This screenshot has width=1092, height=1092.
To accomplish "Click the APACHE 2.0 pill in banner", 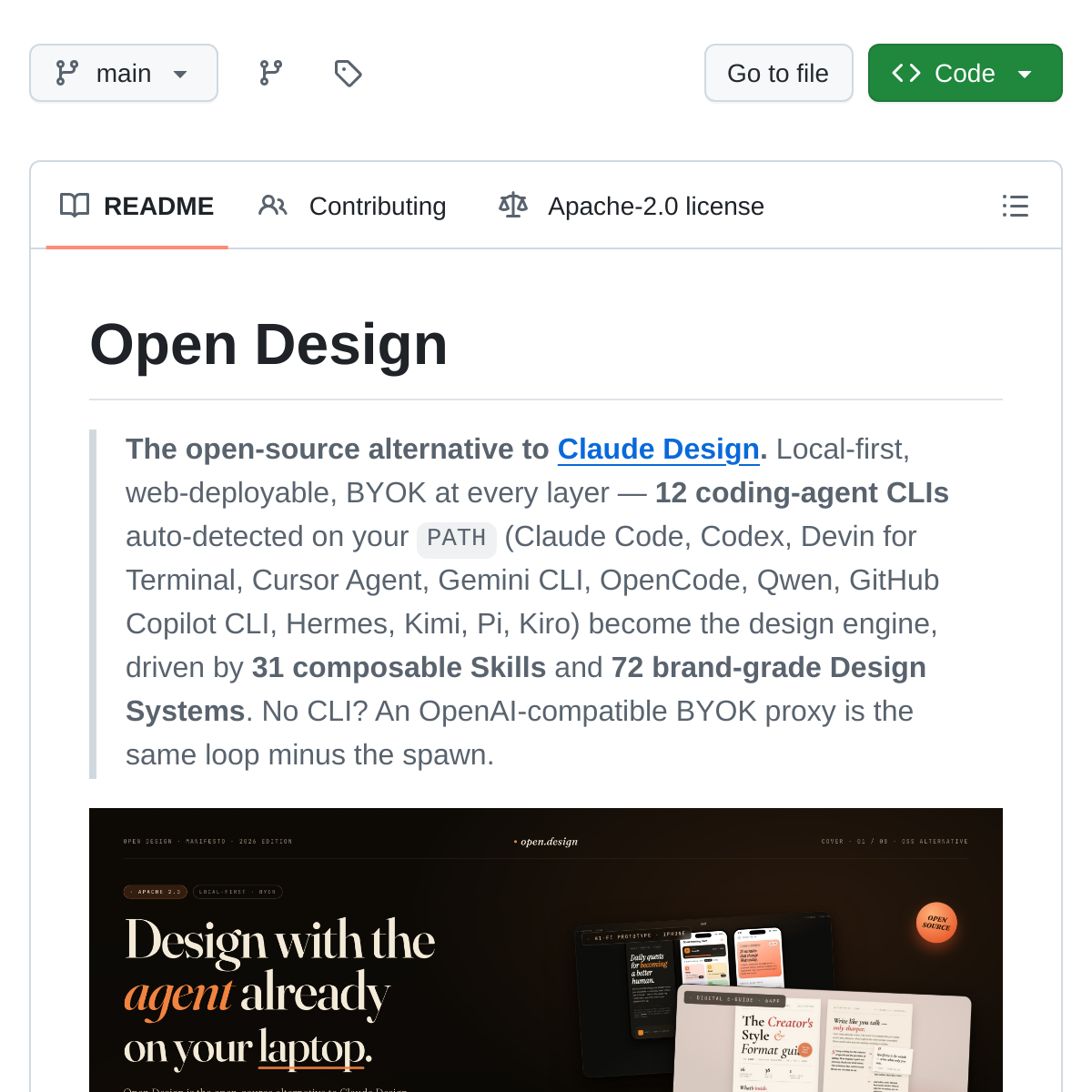I will click(x=156, y=892).
